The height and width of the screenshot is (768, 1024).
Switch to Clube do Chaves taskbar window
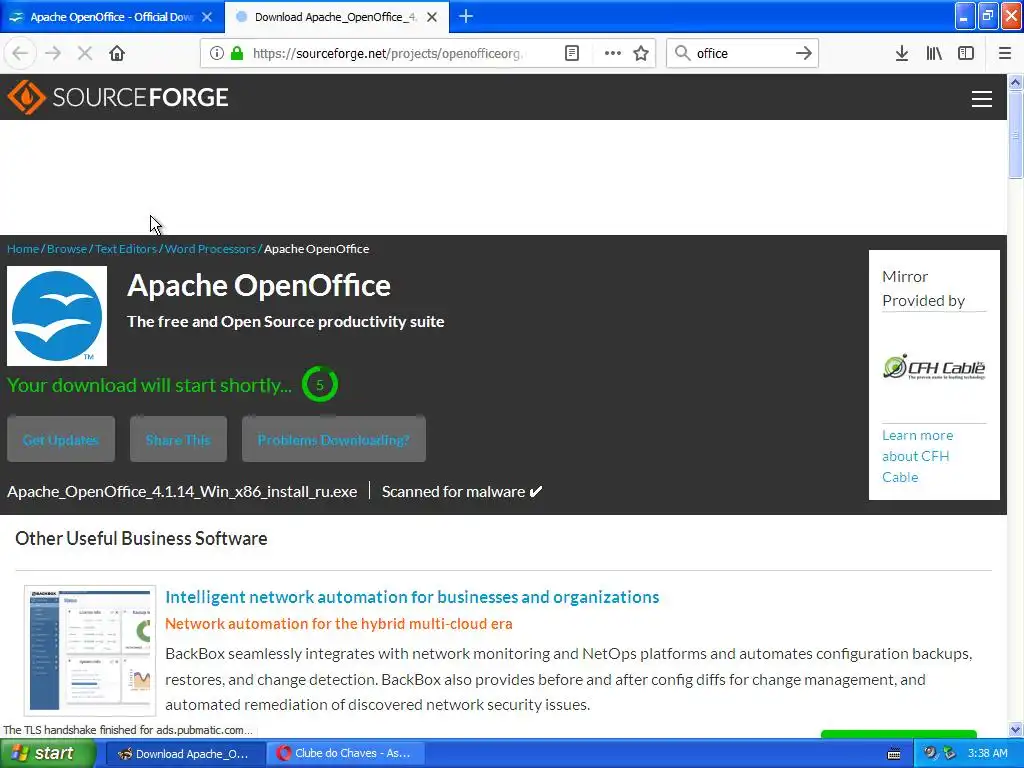tap(346, 754)
